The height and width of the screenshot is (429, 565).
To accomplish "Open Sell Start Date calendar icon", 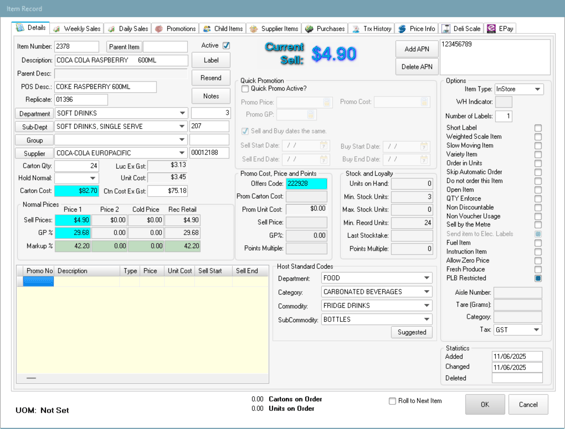I will click(324, 146).
